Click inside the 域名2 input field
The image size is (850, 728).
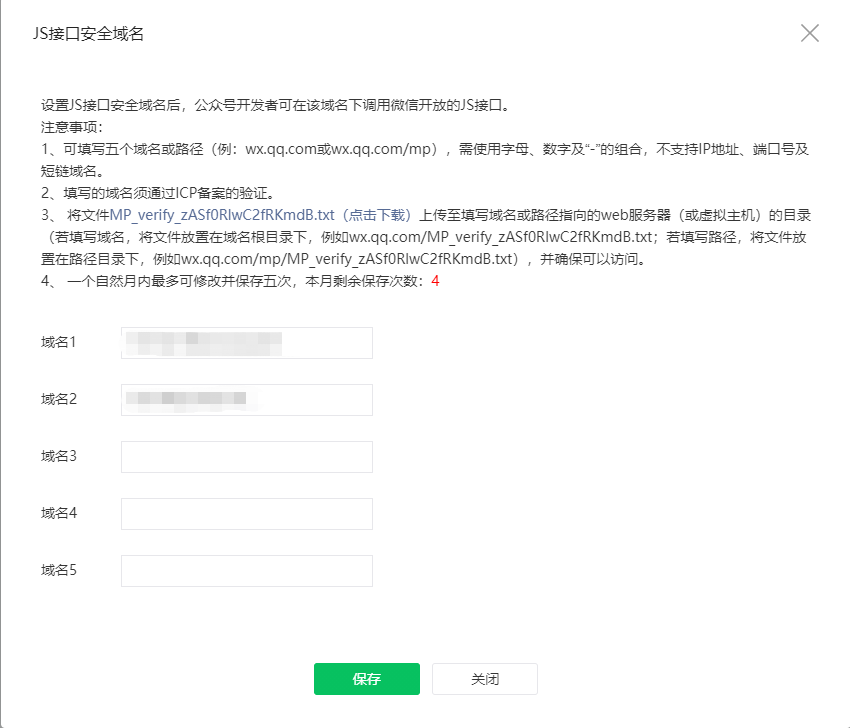(x=246, y=400)
